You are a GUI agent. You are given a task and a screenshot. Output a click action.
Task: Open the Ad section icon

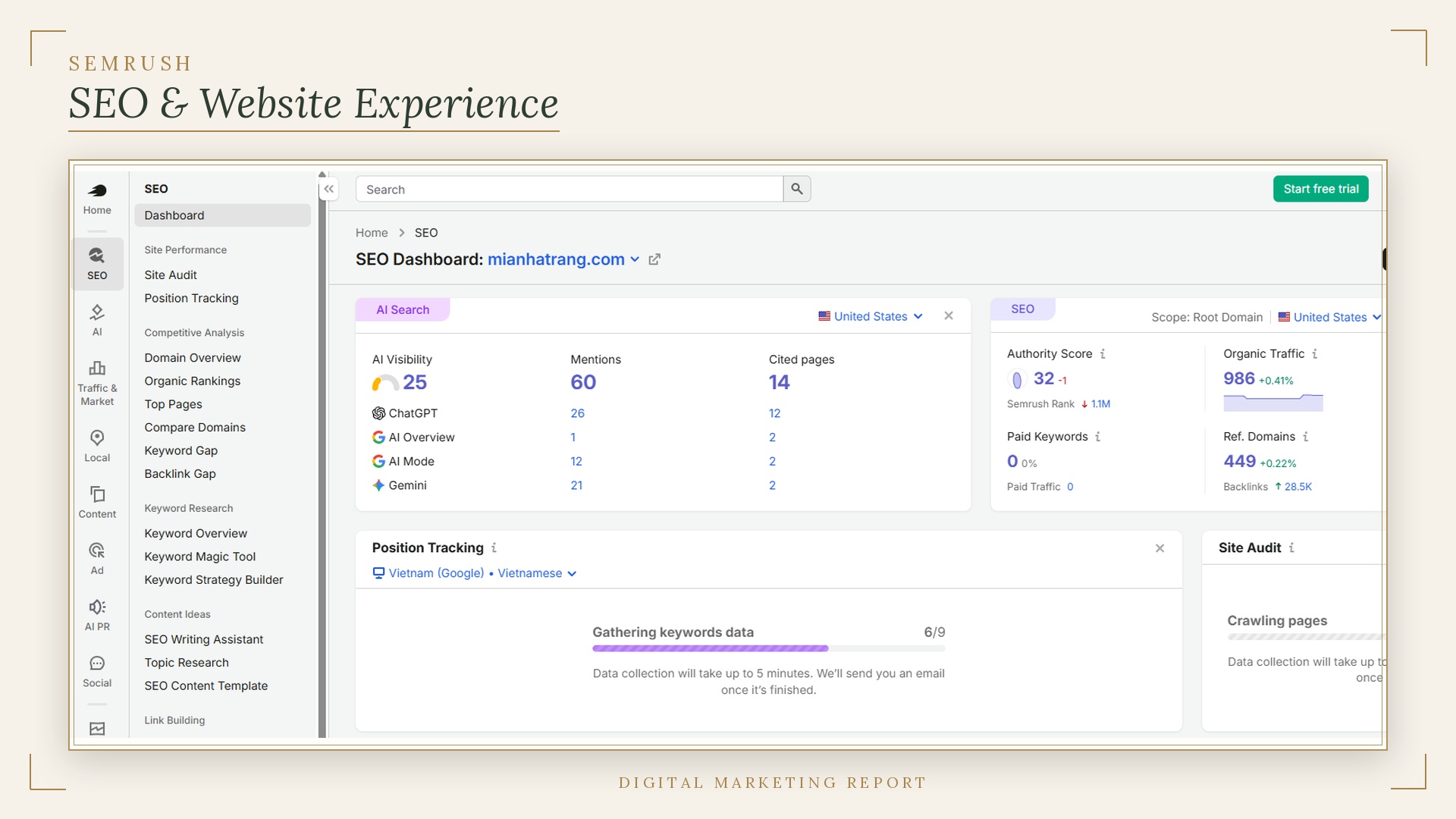coord(97,559)
